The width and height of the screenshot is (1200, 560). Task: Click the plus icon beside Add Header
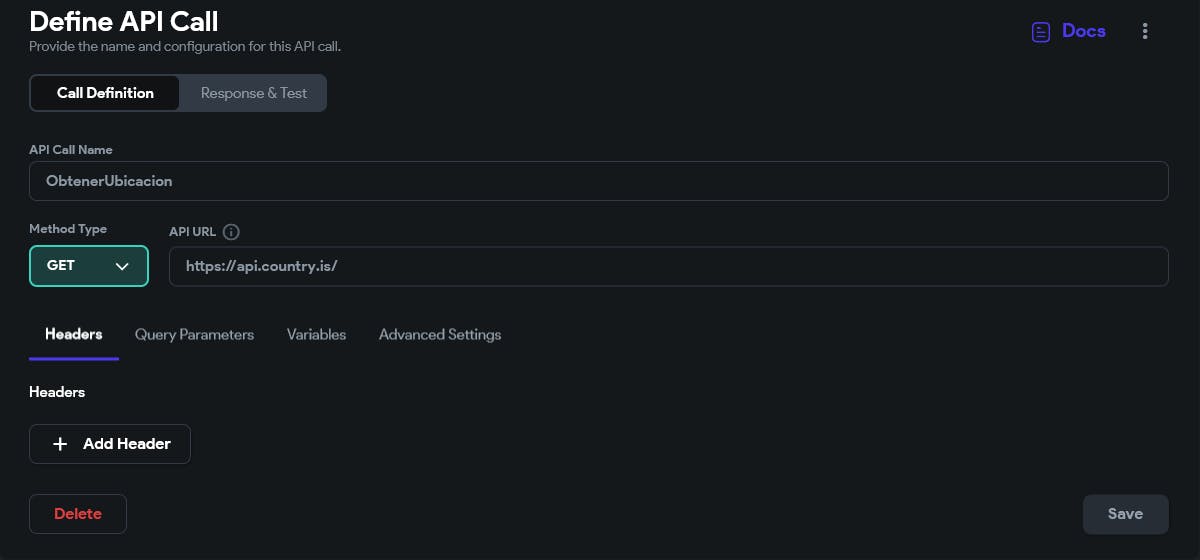(x=60, y=444)
